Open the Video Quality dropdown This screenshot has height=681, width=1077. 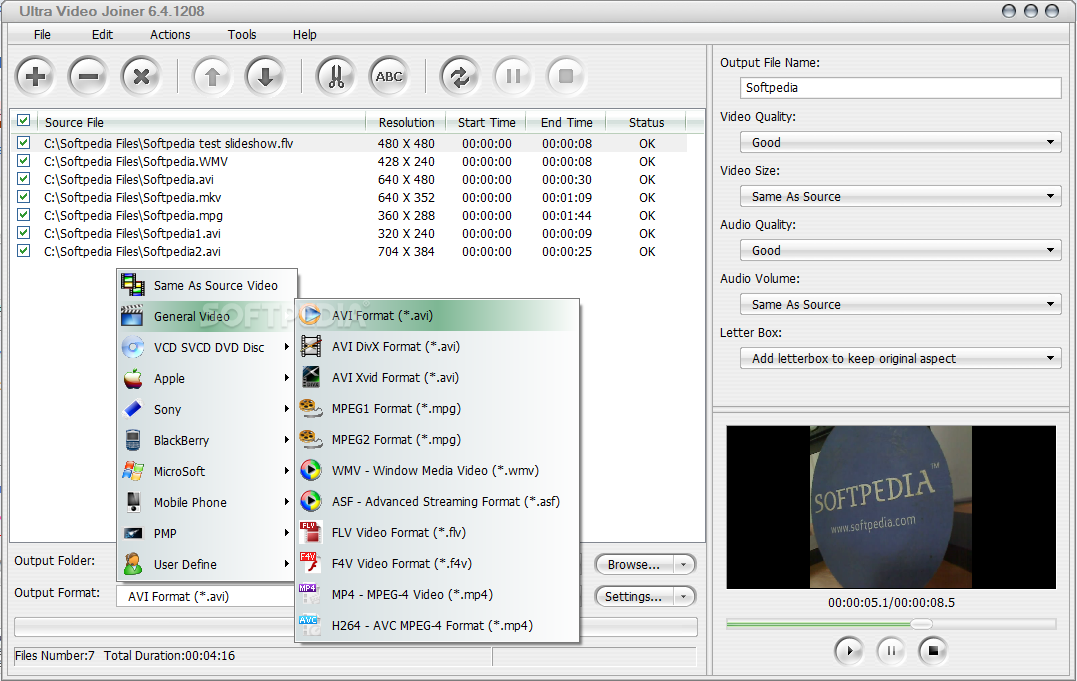click(900, 142)
